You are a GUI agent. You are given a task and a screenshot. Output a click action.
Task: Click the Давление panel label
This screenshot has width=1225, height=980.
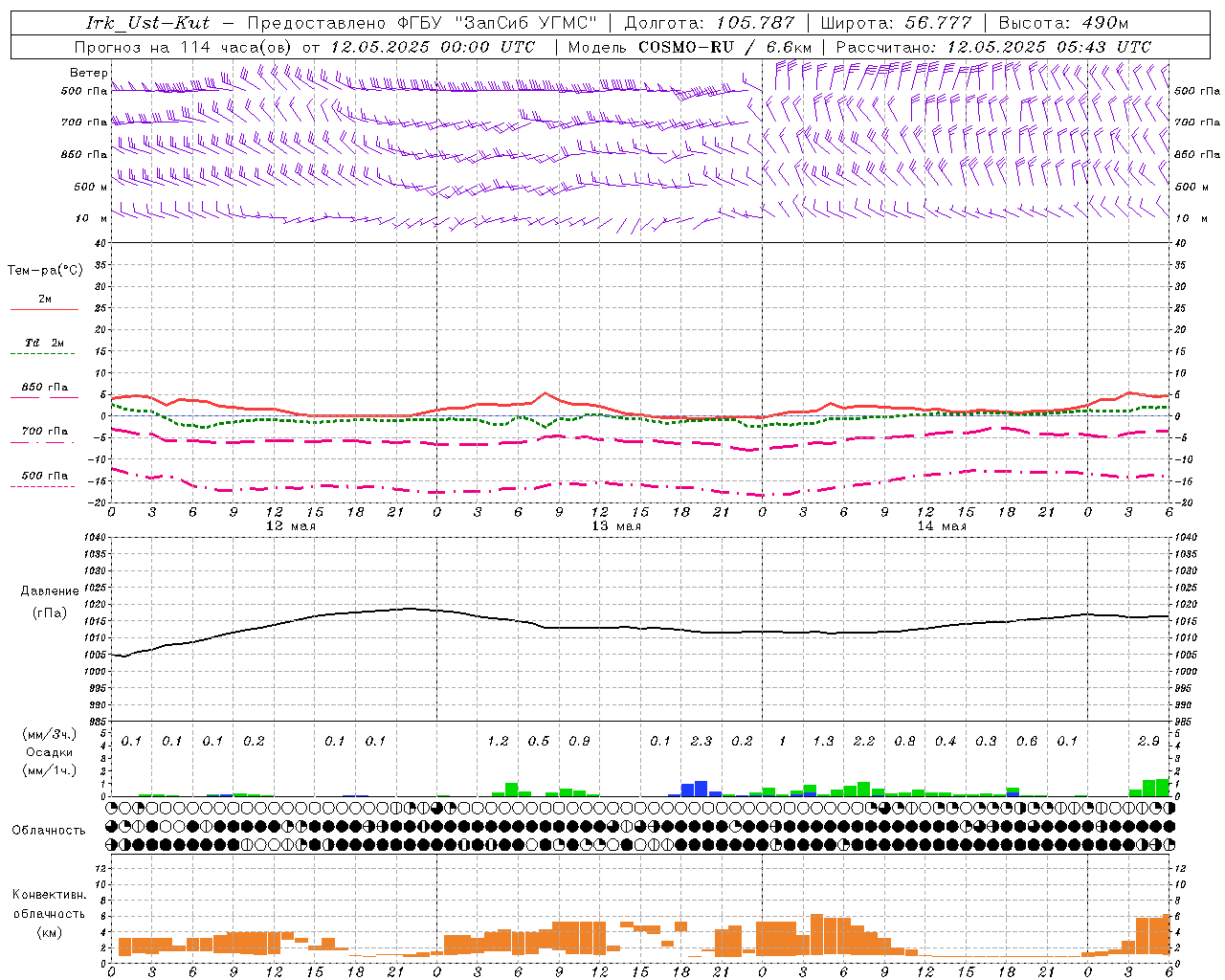(49, 591)
